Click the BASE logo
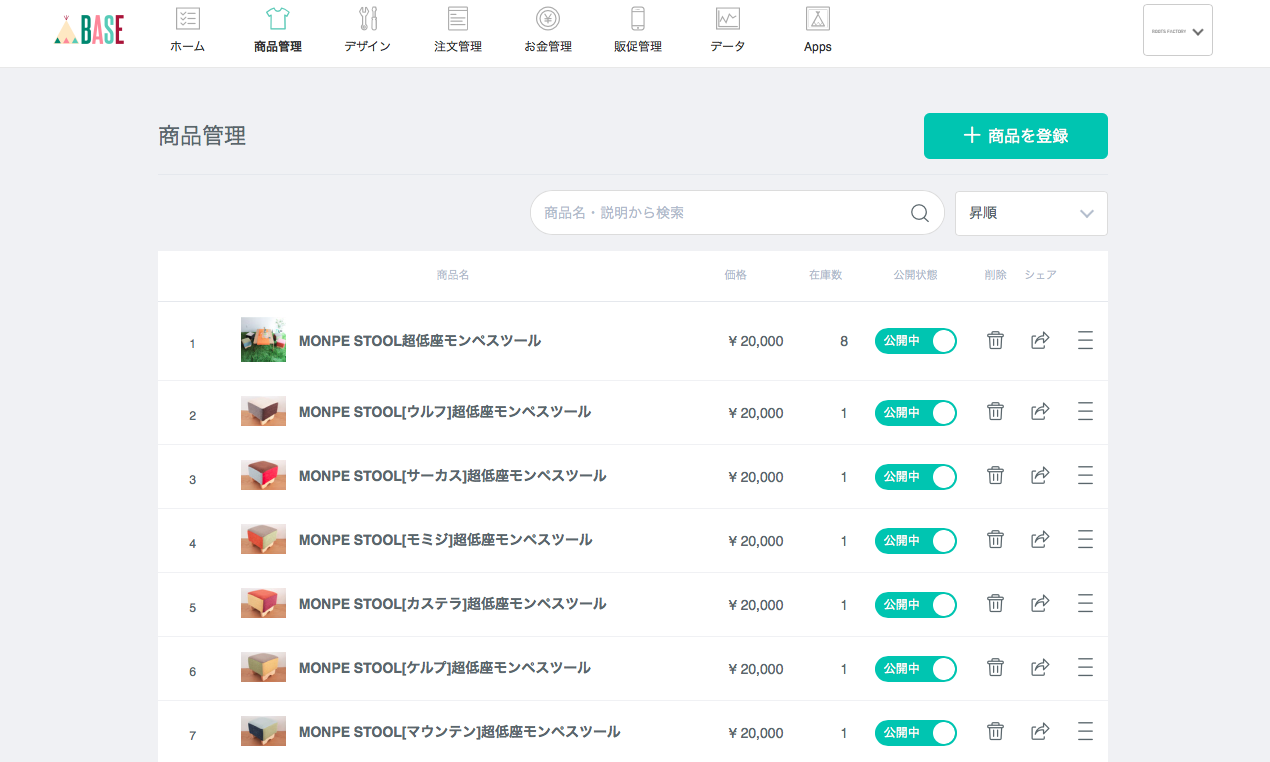 pos(89,31)
